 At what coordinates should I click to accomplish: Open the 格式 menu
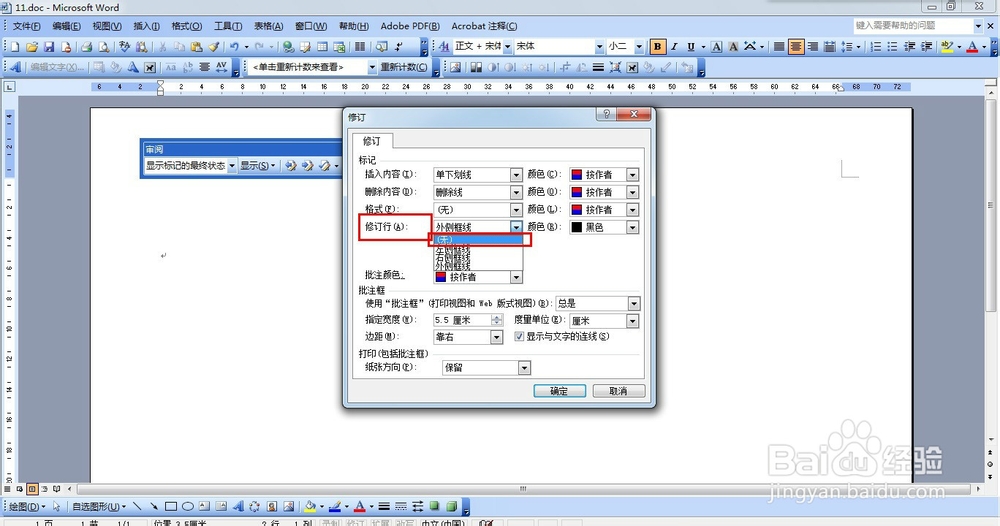click(x=186, y=26)
